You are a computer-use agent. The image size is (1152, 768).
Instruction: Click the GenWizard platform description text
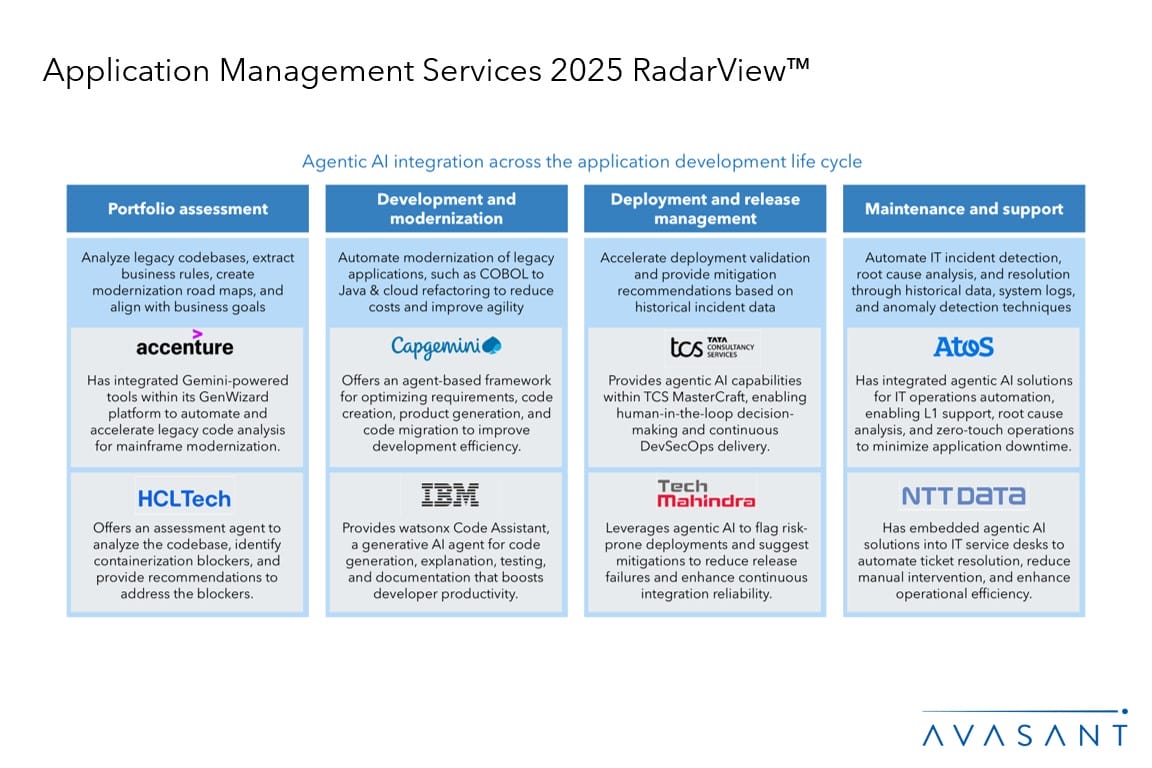[188, 413]
